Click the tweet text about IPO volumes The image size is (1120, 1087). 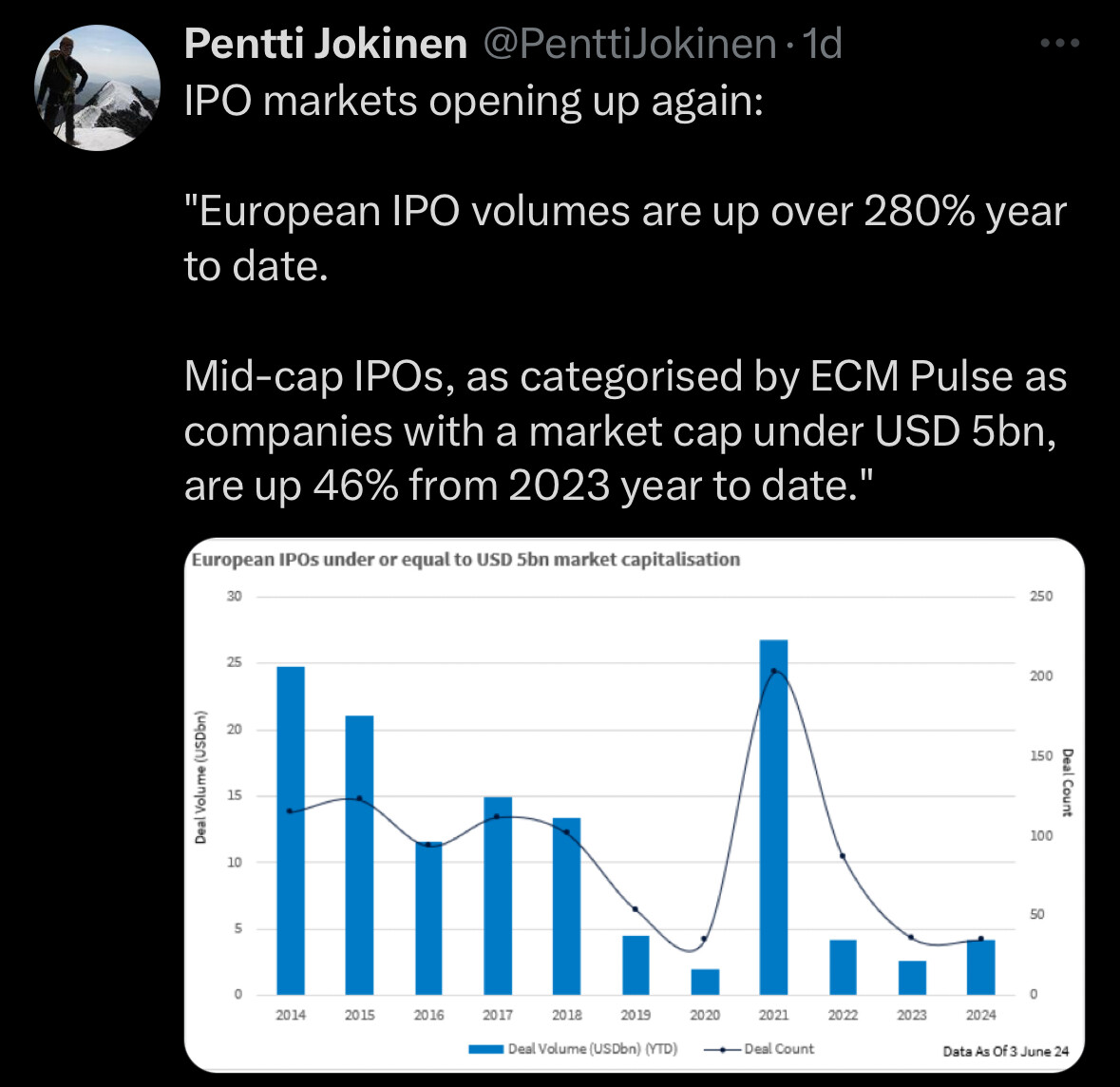[x=624, y=294]
